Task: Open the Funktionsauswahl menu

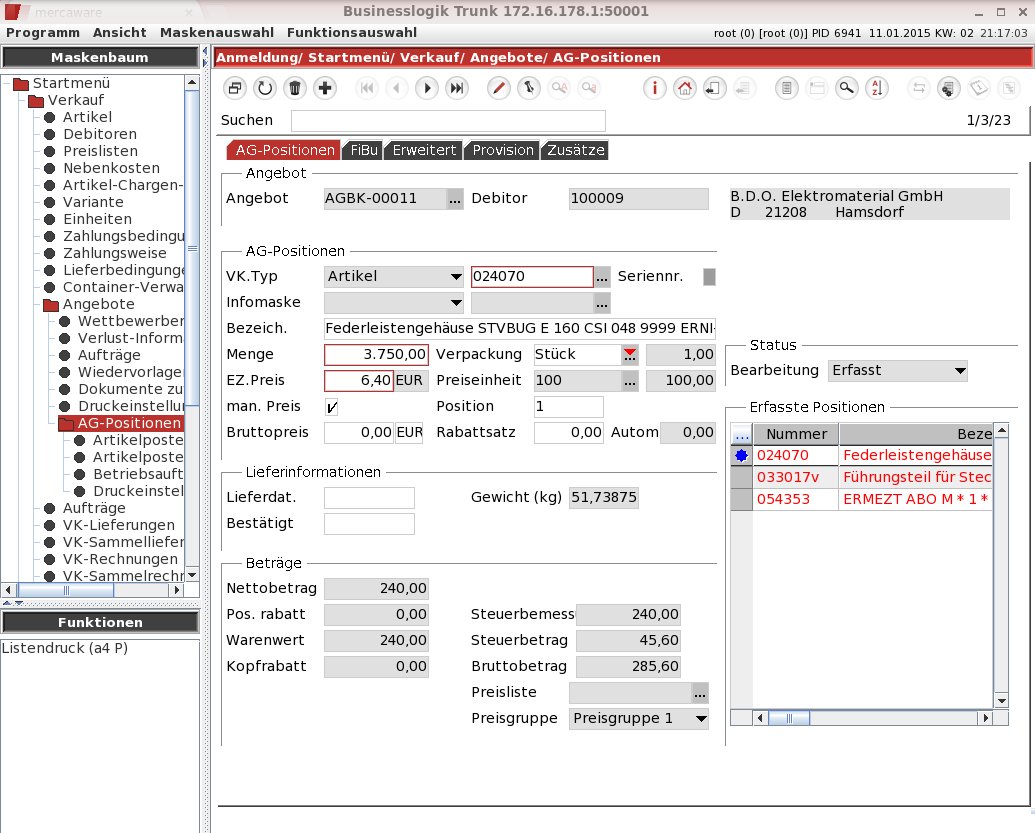Action: tap(352, 32)
